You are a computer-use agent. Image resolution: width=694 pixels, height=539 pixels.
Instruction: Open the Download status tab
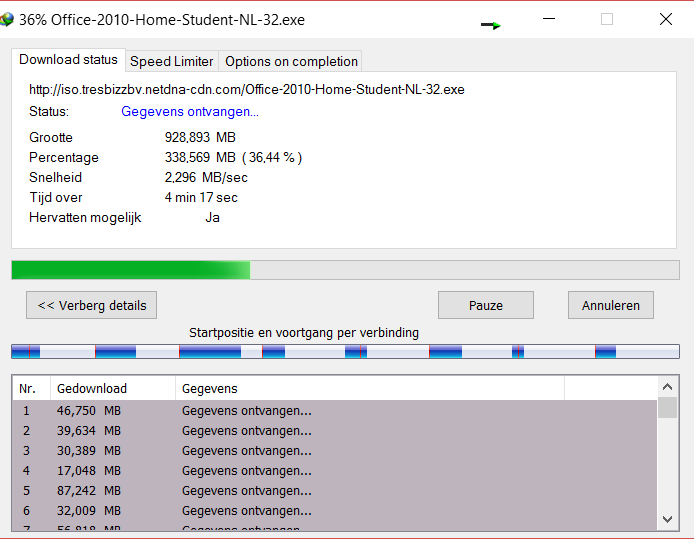pyautogui.click(x=68, y=60)
